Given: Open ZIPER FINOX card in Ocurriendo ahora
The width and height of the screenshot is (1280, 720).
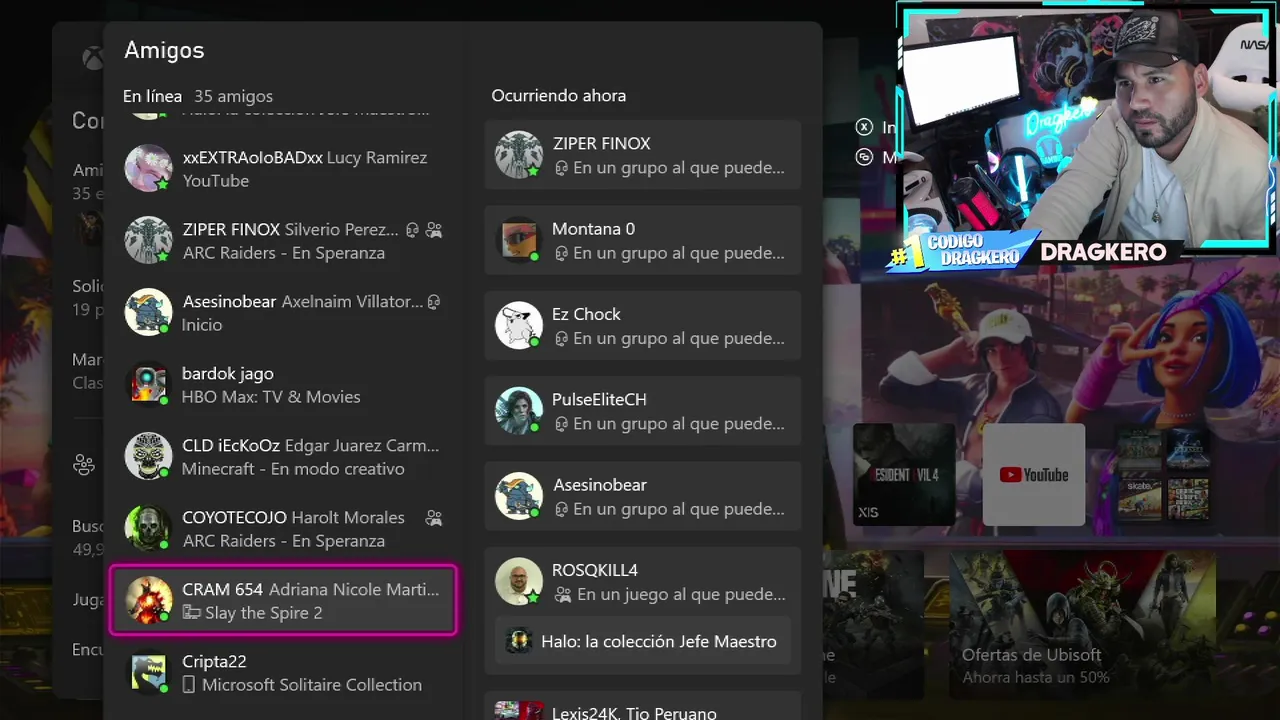Looking at the screenshot, I should [x=643, y=155].
